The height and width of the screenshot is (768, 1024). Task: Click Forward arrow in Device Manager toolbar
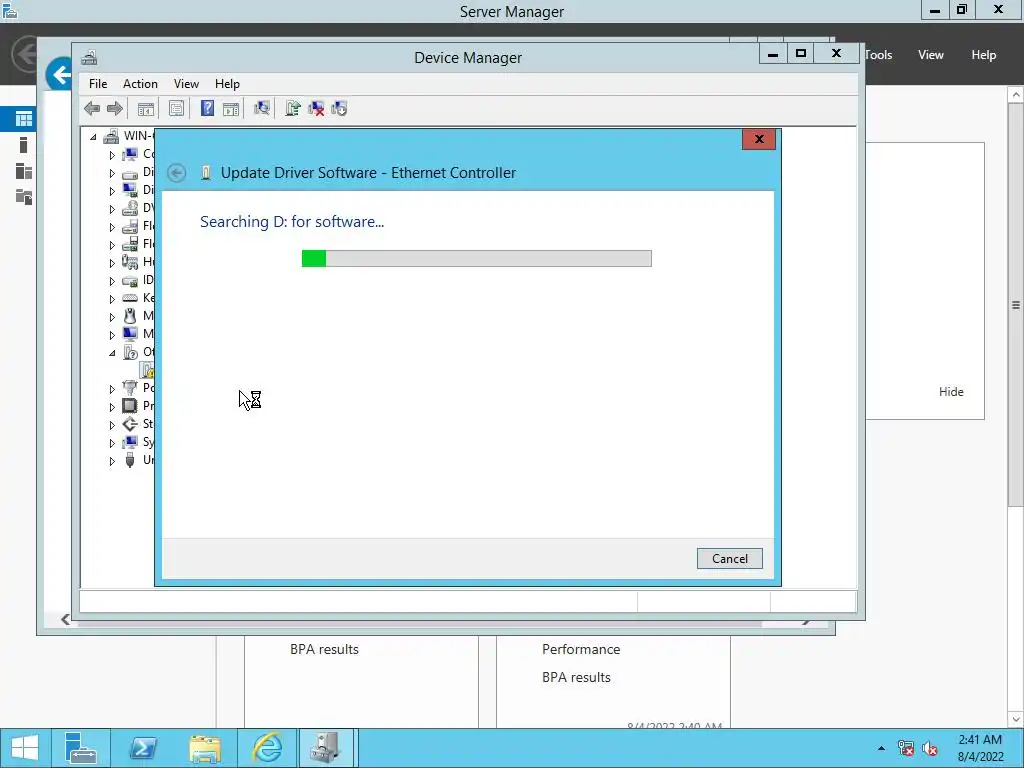(114, 108)
